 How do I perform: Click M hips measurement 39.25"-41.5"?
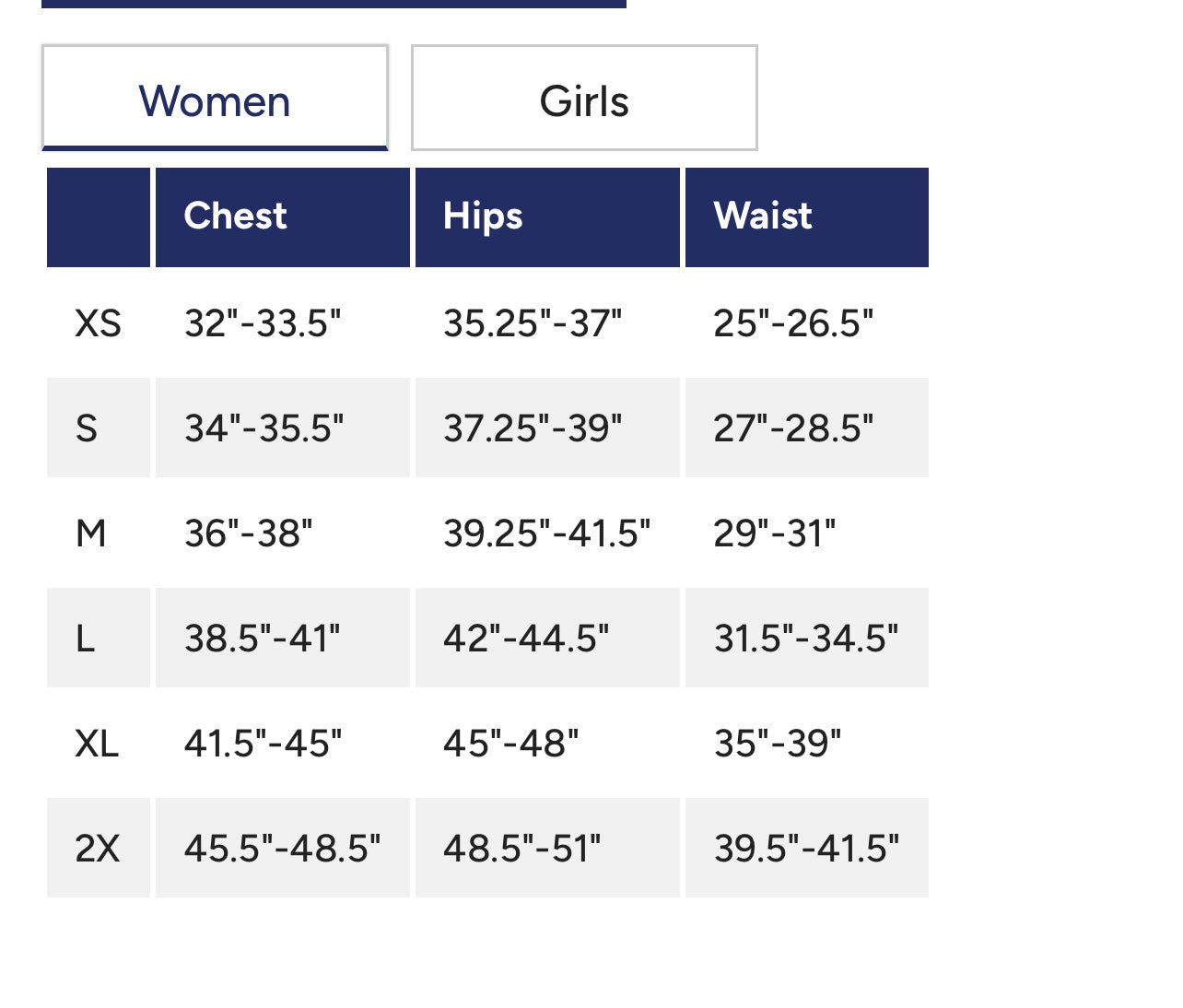546,533
